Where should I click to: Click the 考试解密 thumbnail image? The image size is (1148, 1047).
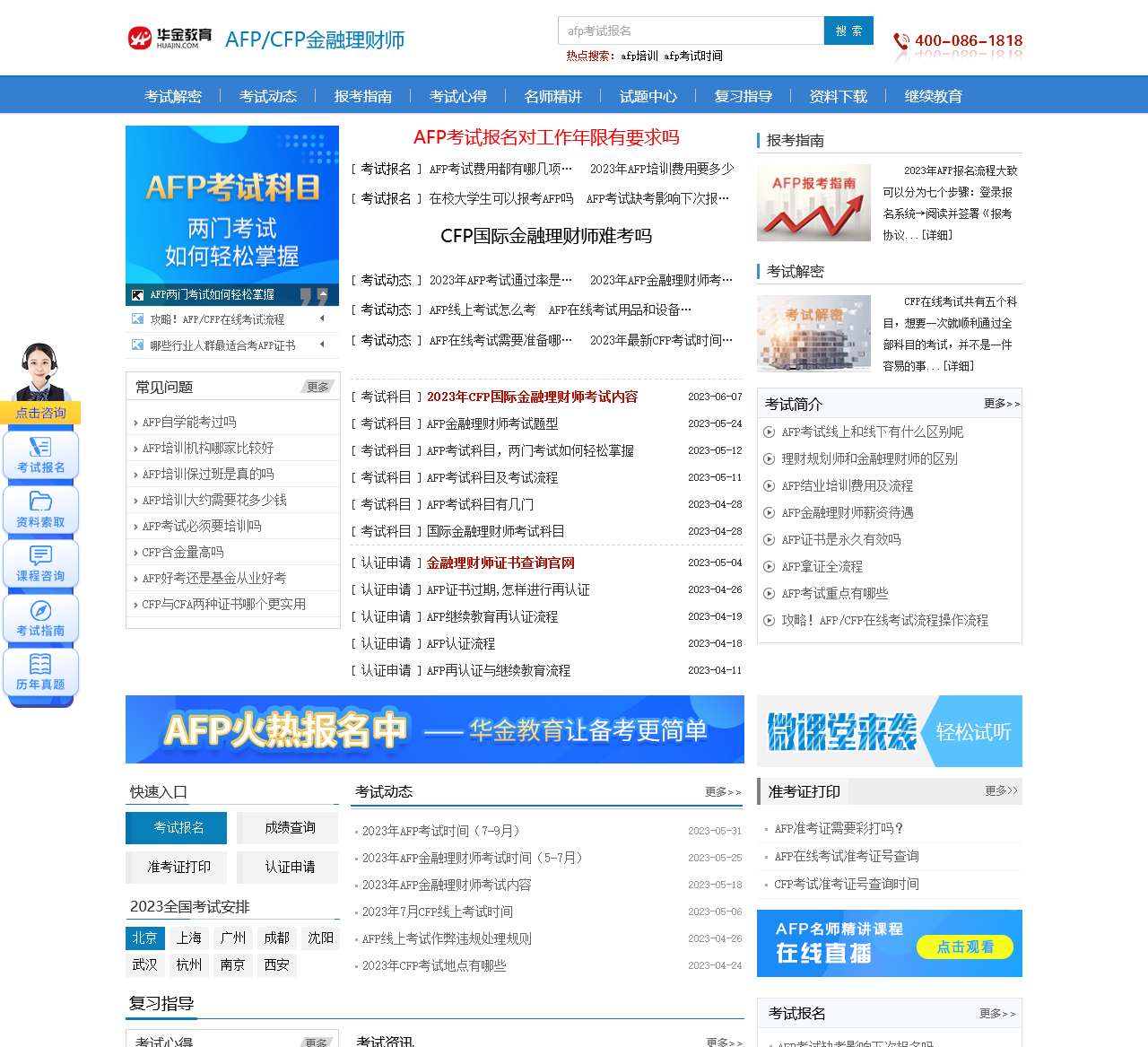coord(813,334)
